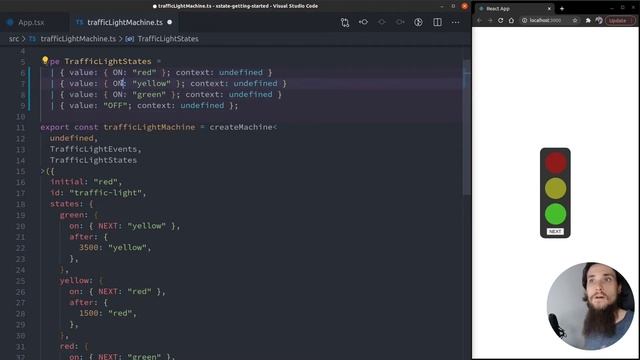Click "TrafficLightEvents," on line 13
This screenshot has height=360, width=640.
click(96, 149)
